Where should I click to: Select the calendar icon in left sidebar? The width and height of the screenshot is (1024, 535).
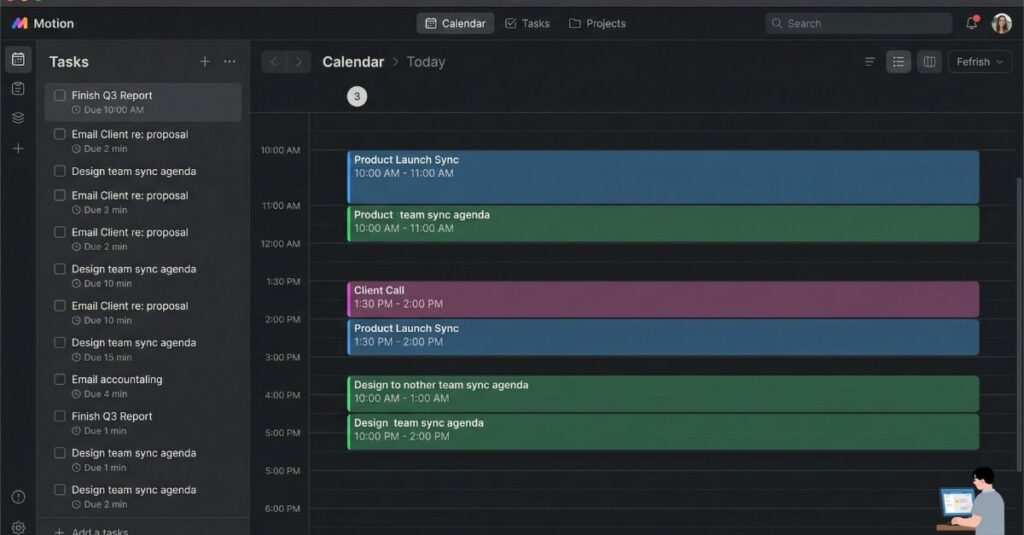18,59
